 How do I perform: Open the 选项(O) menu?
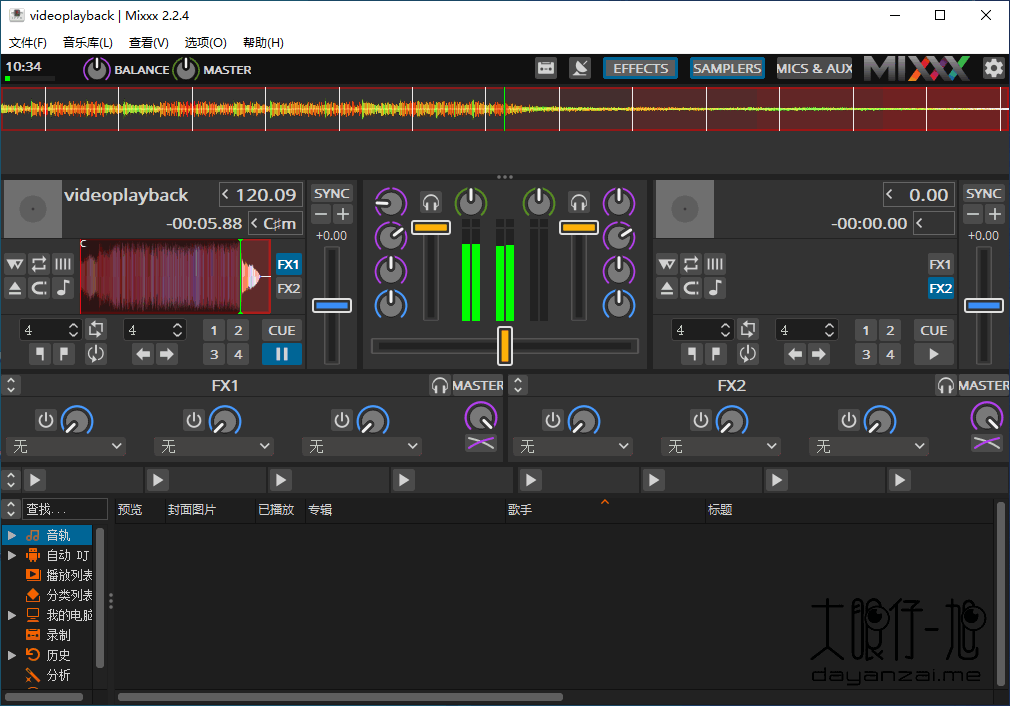pyautogui.click(x=205, y=43)
